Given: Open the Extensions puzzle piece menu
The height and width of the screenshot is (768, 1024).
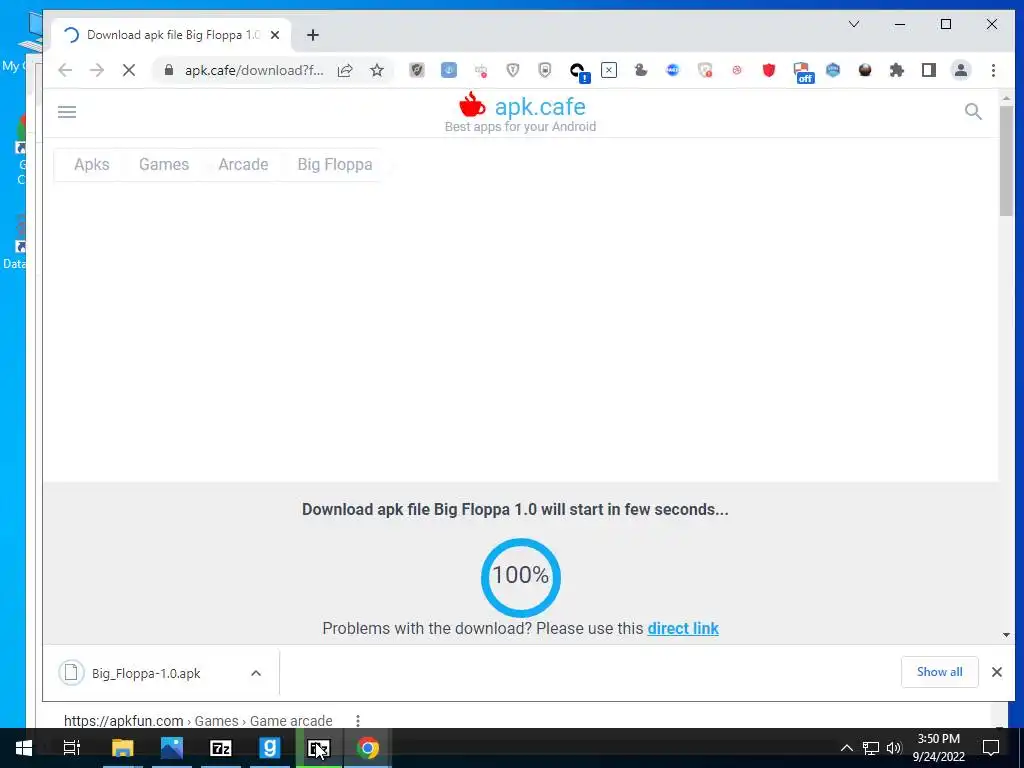Looking at the screenshot, I should click(897, 70).
